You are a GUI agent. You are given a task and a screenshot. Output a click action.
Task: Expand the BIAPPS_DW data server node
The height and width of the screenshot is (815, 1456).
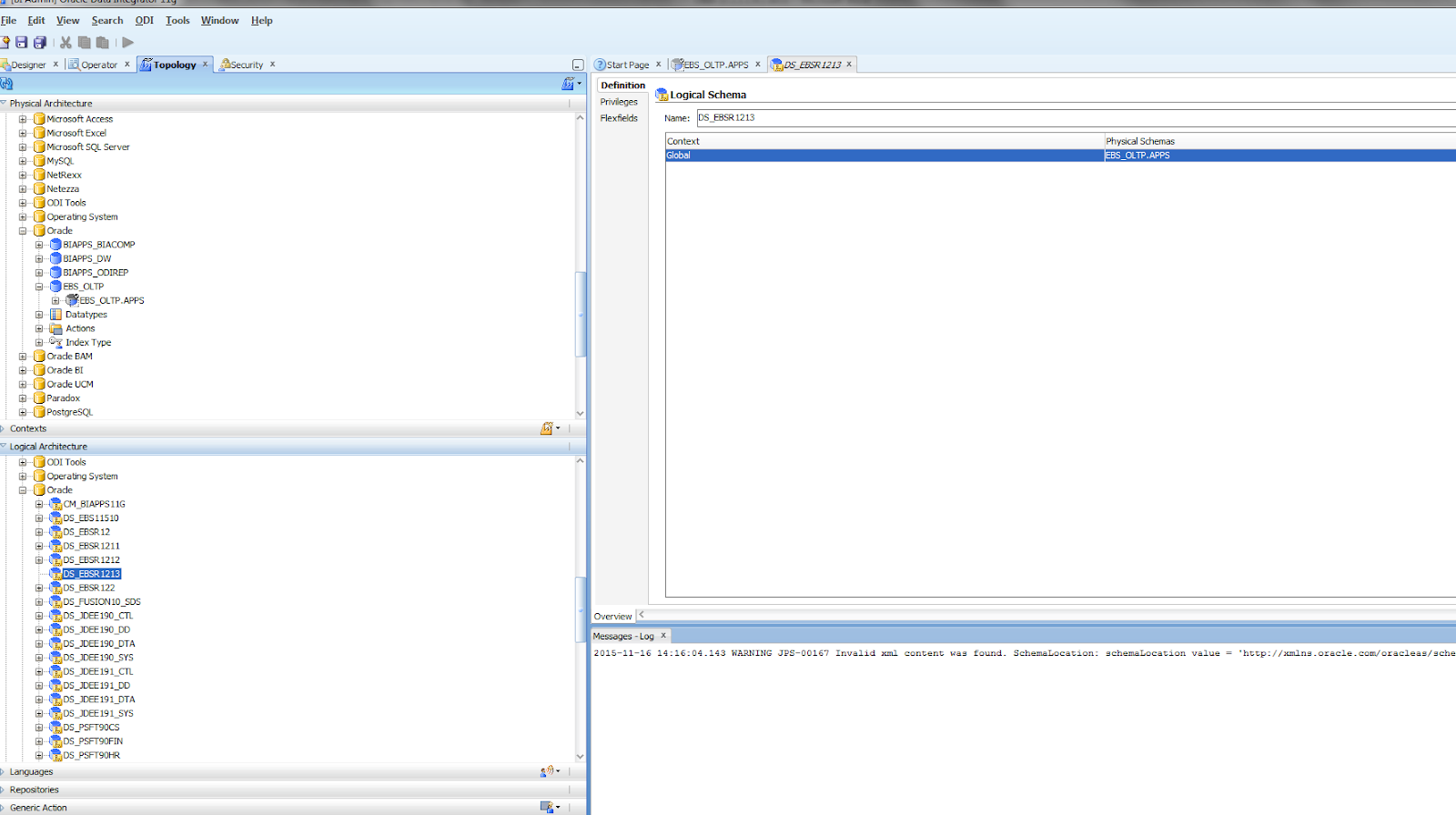point(39,258)
